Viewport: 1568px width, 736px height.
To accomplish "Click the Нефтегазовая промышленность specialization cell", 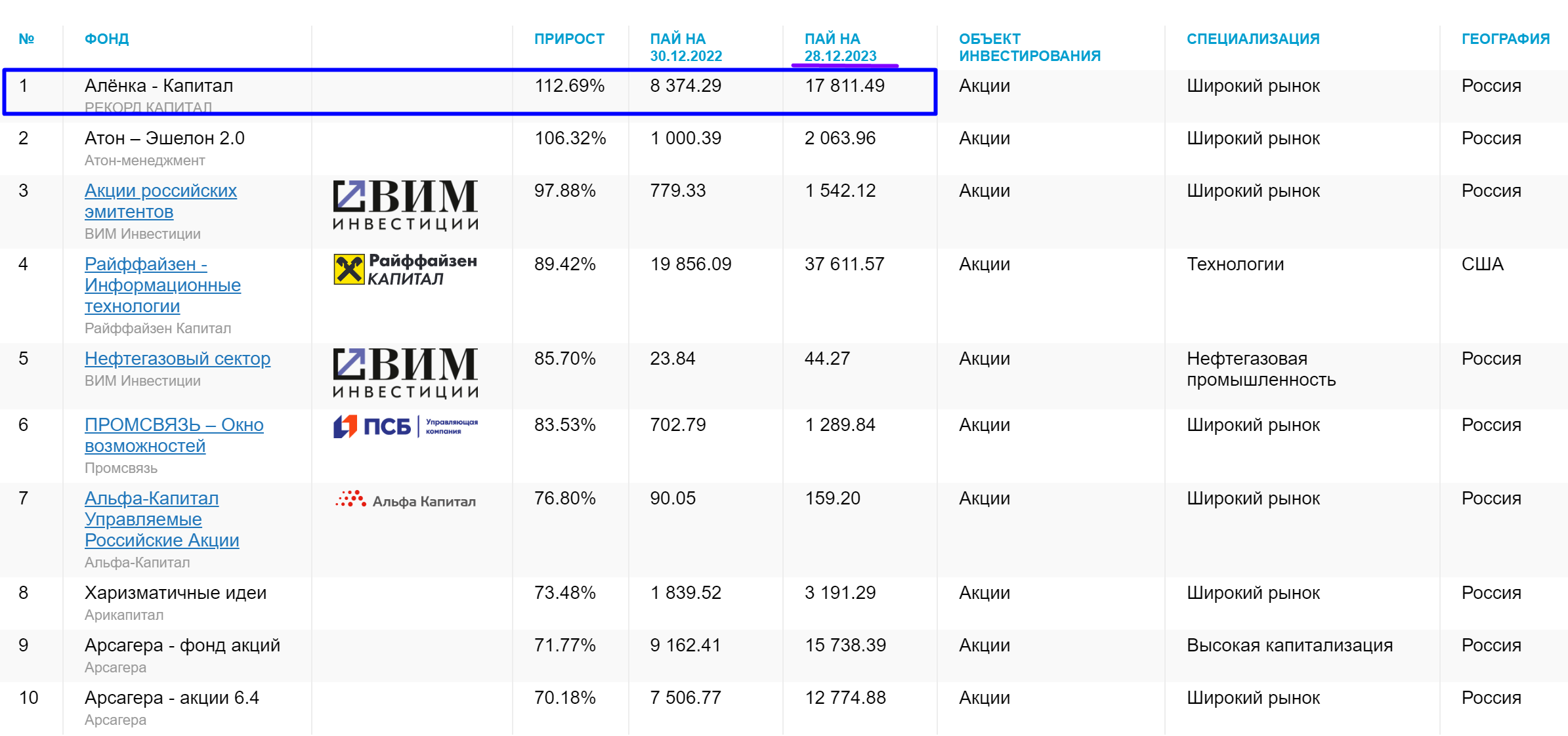I will point(1261,369).
